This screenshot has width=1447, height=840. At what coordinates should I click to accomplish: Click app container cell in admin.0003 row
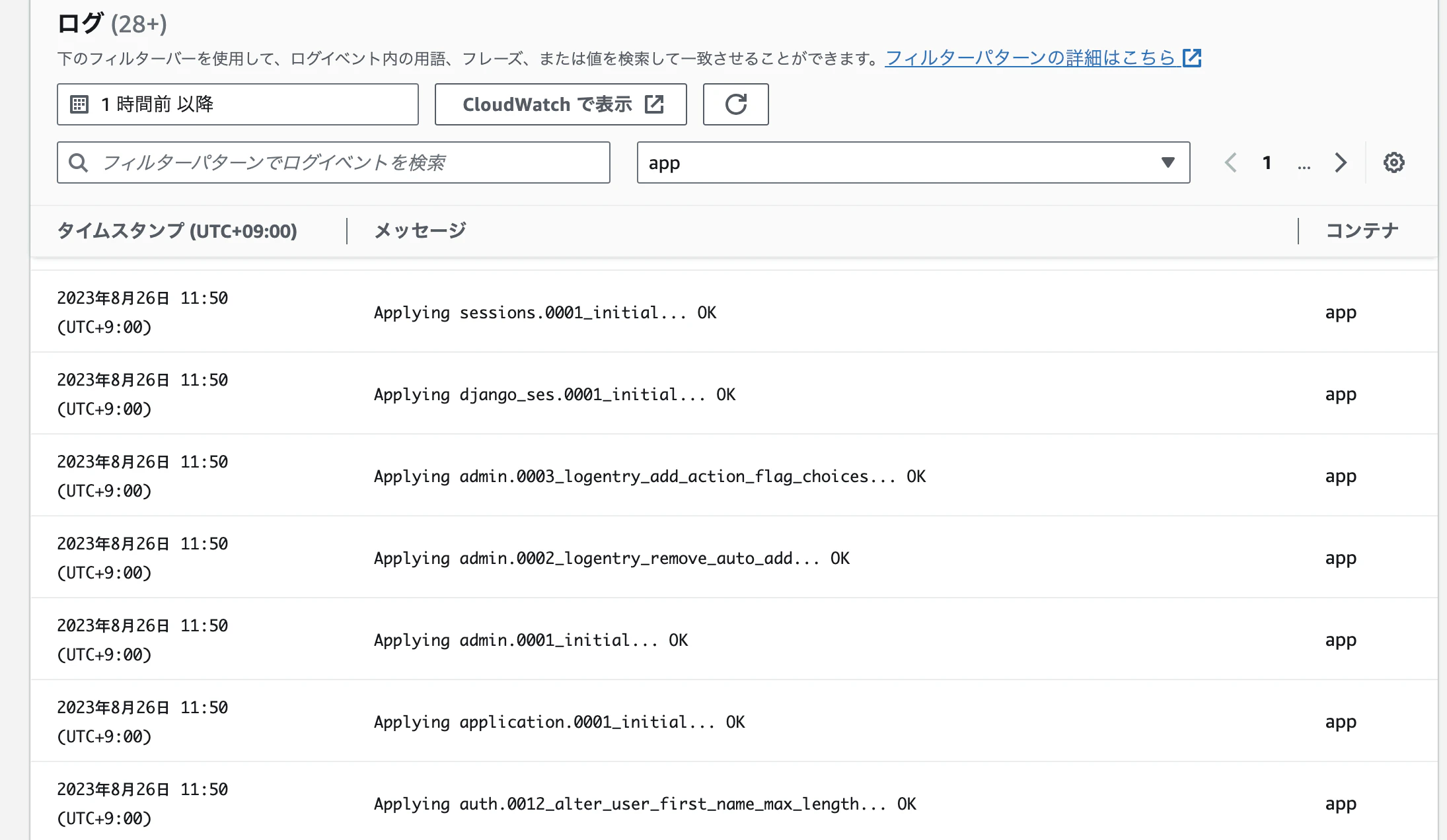click(x=1341, y=477)
